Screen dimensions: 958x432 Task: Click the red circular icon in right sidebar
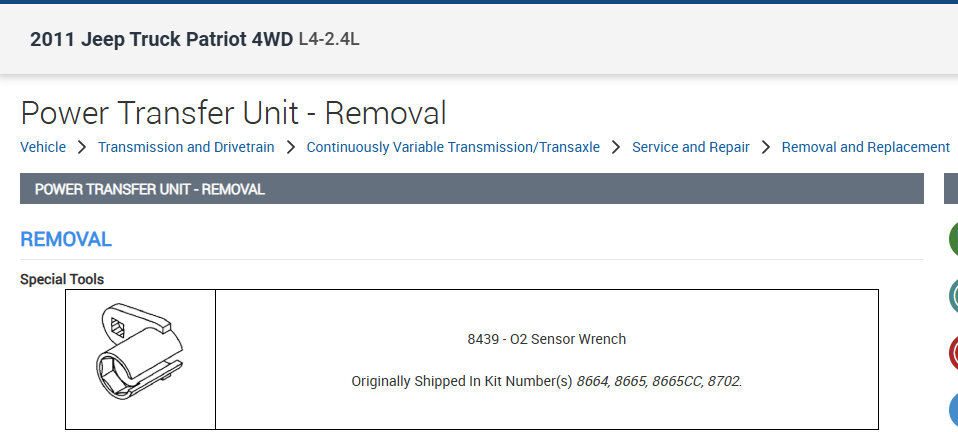[953, 353]
